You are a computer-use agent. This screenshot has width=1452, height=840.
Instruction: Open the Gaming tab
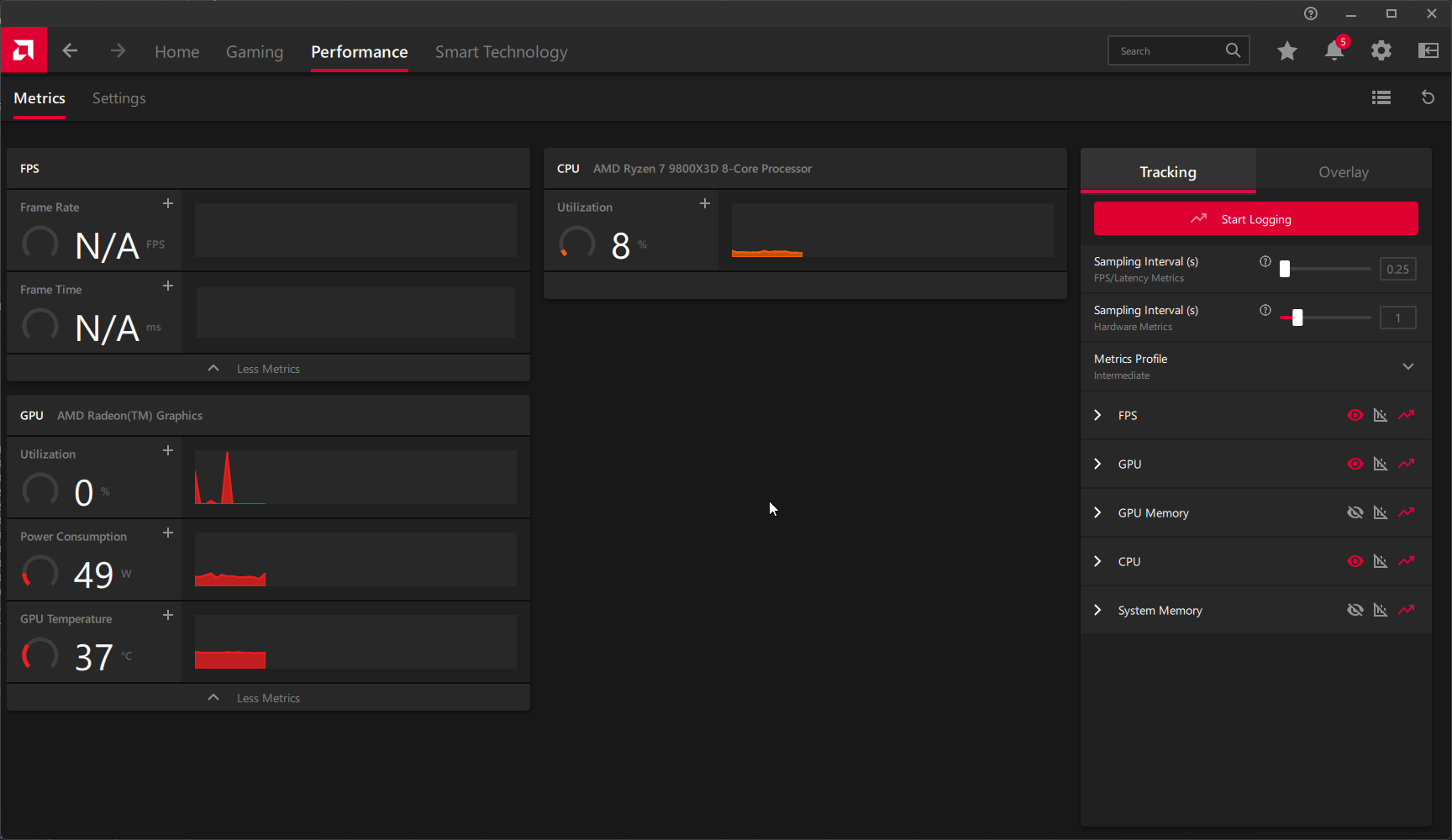coord(255,52)
